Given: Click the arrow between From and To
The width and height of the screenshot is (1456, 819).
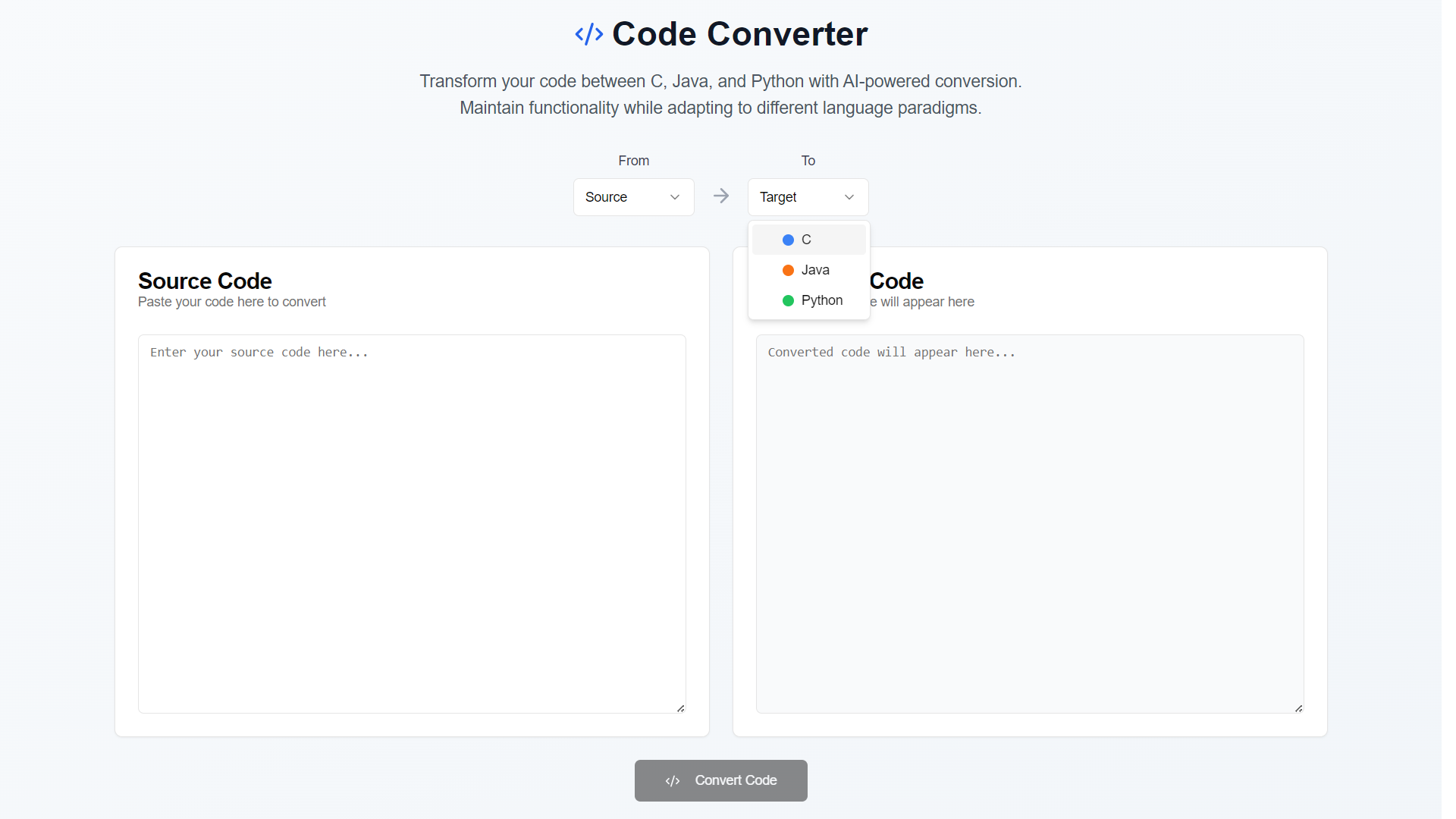Looking at the screenshot, I should coord(721,196).
